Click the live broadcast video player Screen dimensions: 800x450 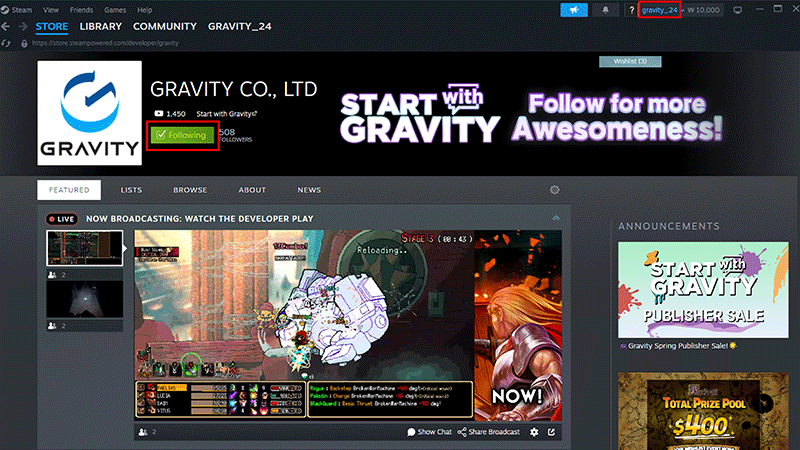coord(348,326)
